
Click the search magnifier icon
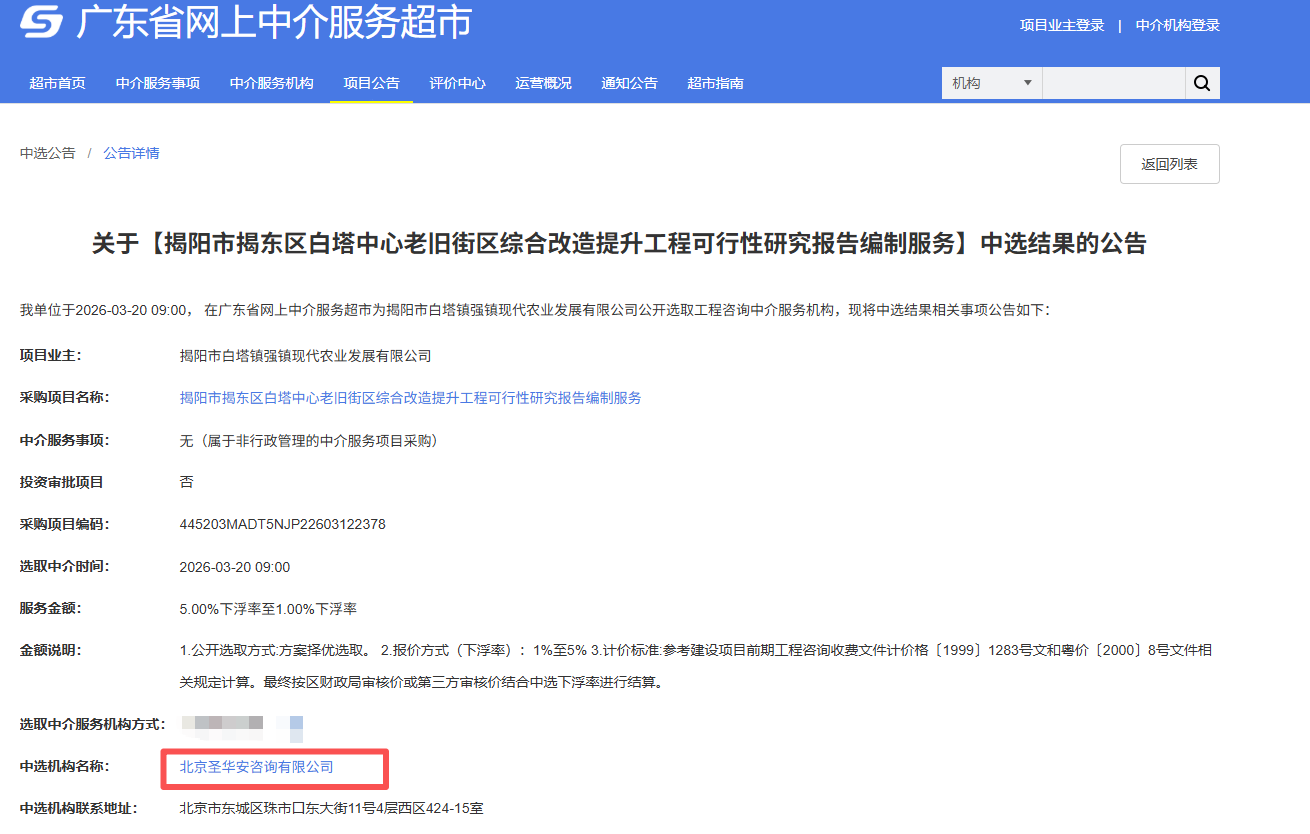coord(1202,83)
